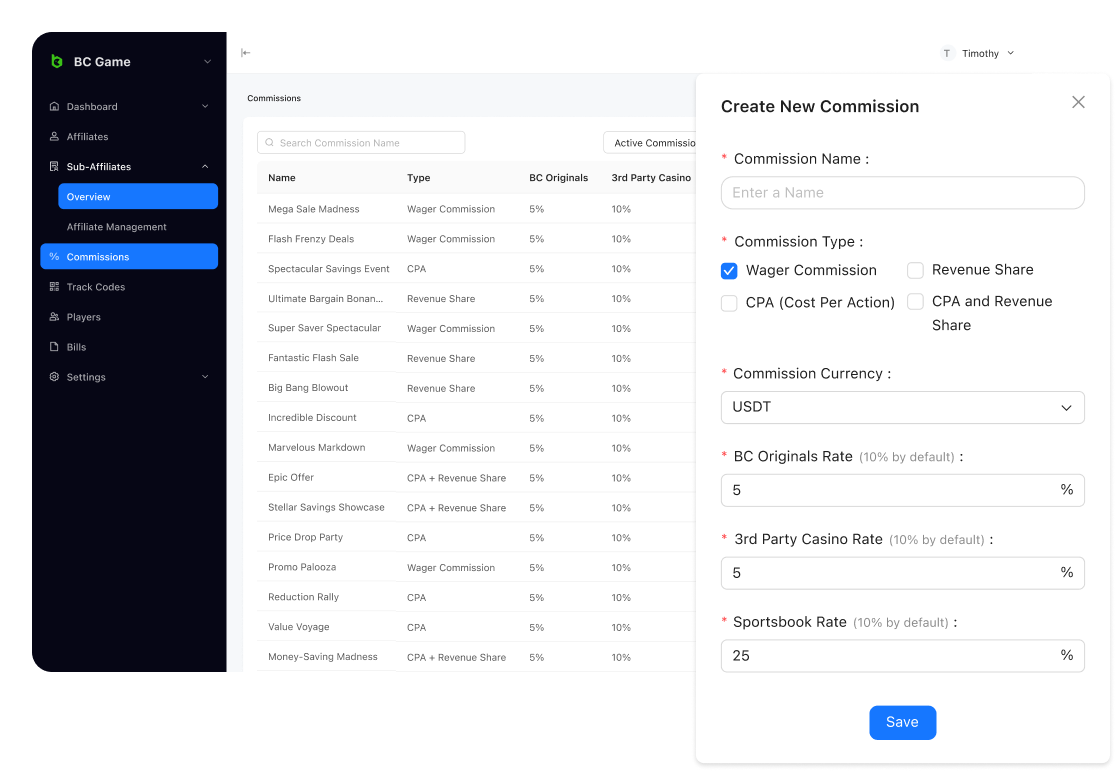Click the Dashboard home icon in sidebar
The image size is (1116, 771).
point(54,107)
